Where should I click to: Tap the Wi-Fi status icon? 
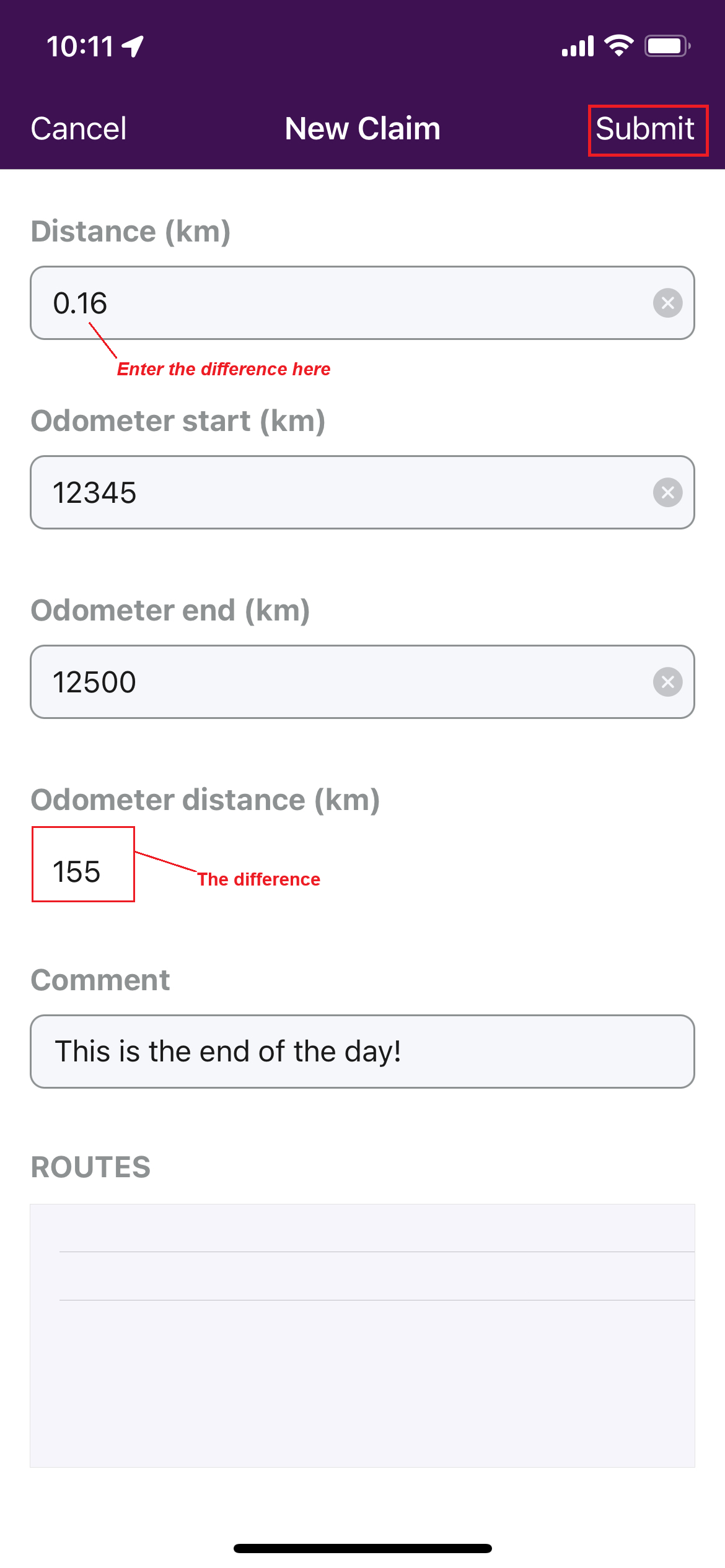click(618, 46)
